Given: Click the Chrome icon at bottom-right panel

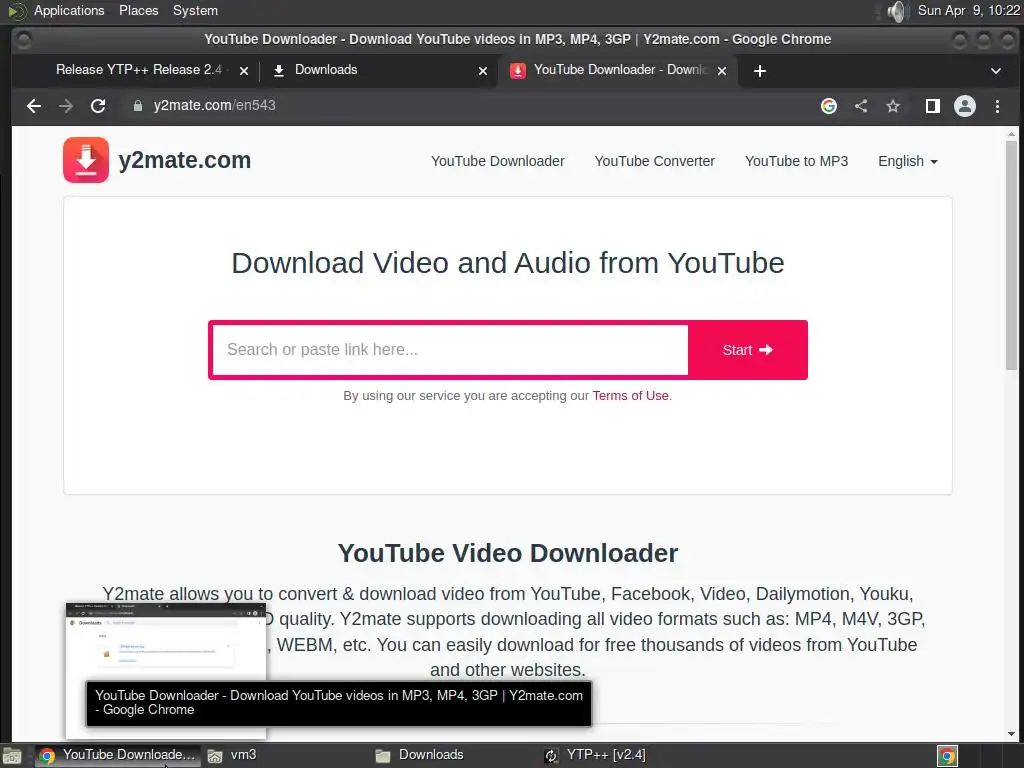Looking at the screenshot, I should pos(947,756).
